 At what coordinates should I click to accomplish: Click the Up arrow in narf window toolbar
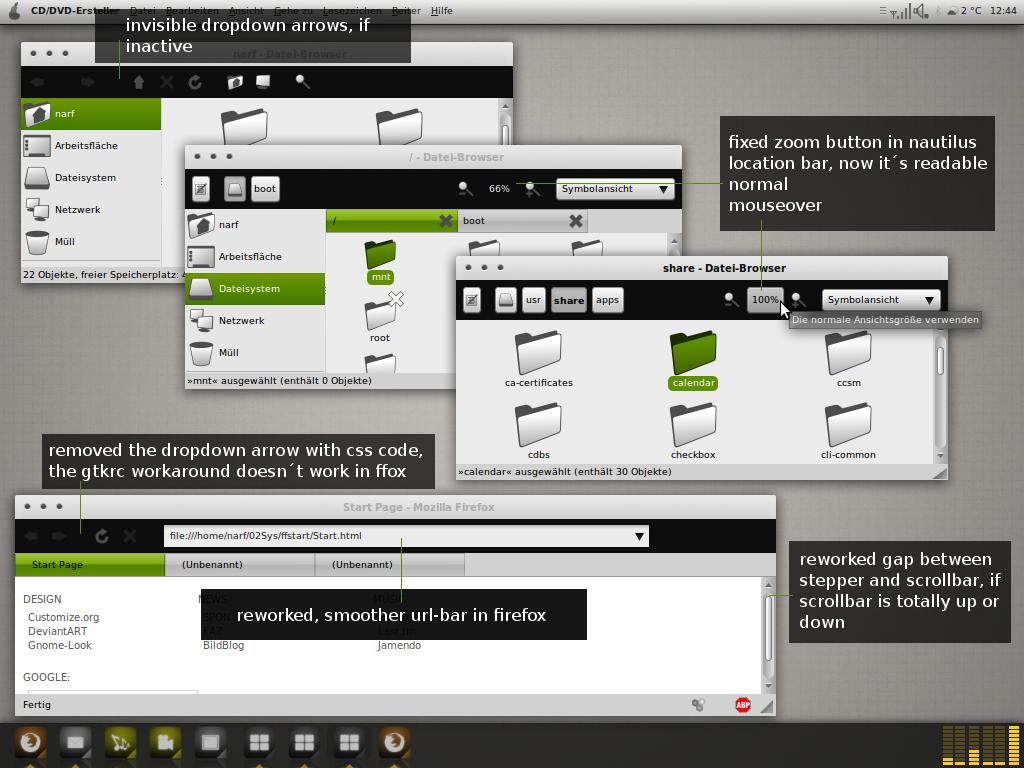tap(138, 82)
